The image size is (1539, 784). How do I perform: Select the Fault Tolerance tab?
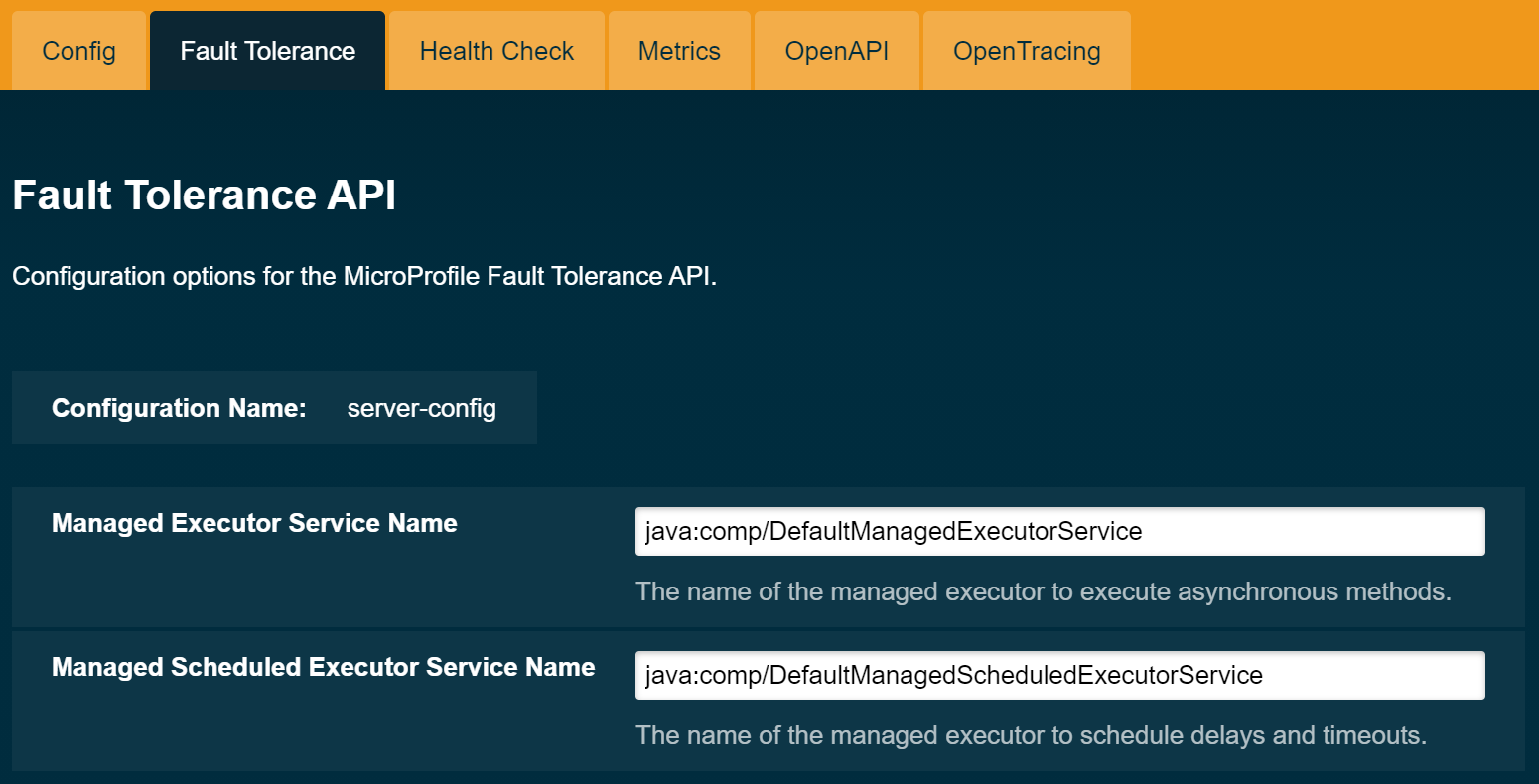coord(266,50)
